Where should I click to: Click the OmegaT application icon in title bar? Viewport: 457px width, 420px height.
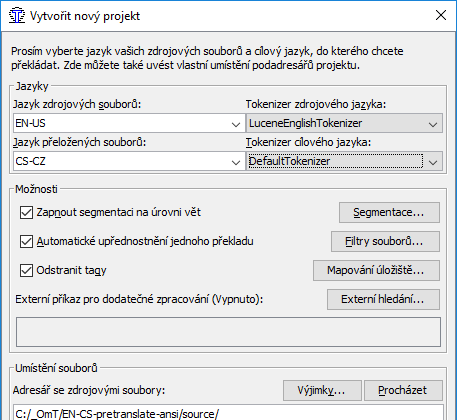pos(17,16)
